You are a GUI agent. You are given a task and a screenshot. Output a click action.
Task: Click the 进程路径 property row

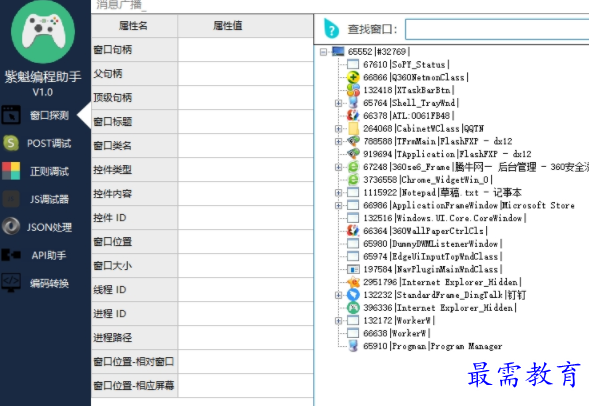click(x=202, y=338)
